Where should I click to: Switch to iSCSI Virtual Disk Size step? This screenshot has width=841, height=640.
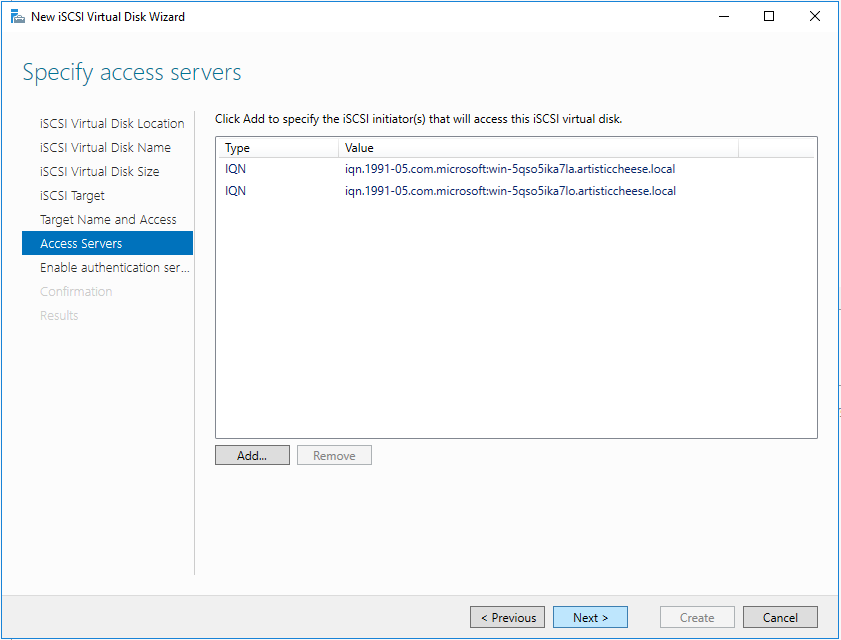coord(99,172)
